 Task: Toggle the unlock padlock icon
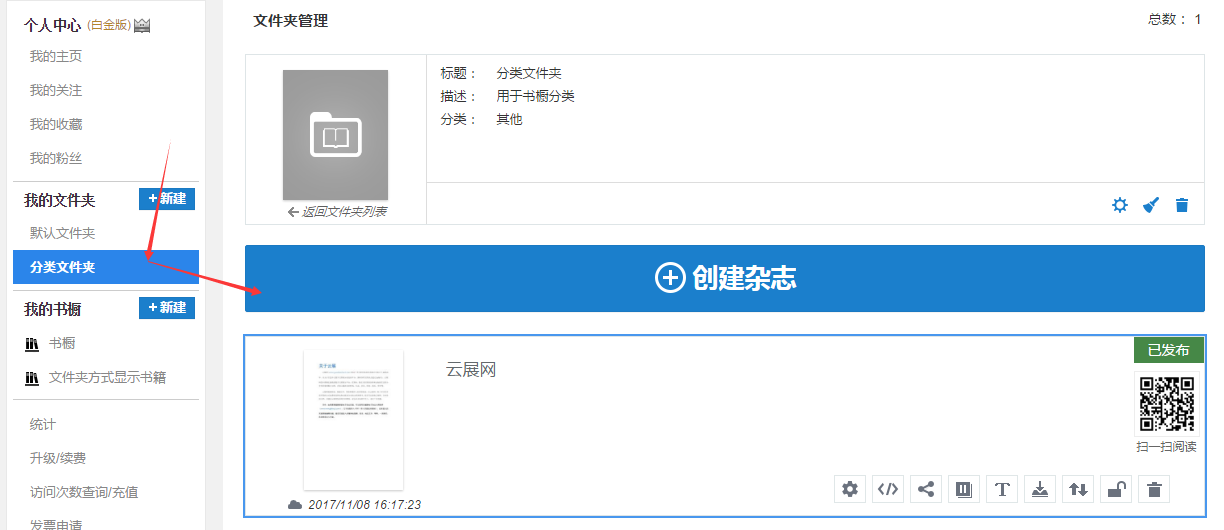tap(1116, 489)
